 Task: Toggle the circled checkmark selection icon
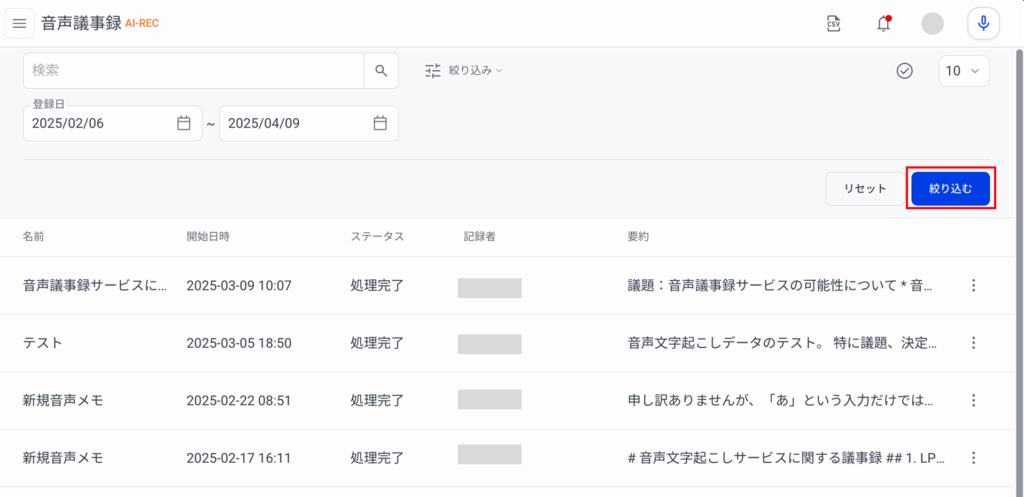(x=904, y=71)
